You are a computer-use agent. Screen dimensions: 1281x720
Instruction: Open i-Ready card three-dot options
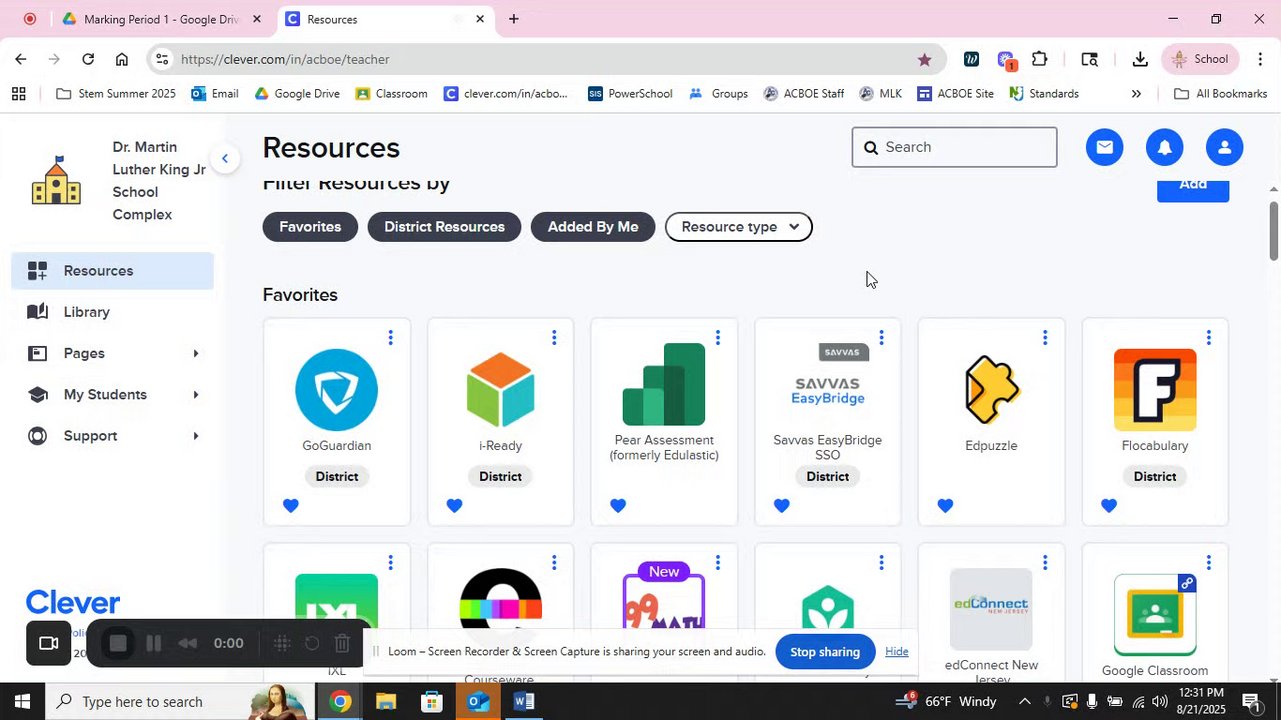pyautogui.click(x=554, y=338)
